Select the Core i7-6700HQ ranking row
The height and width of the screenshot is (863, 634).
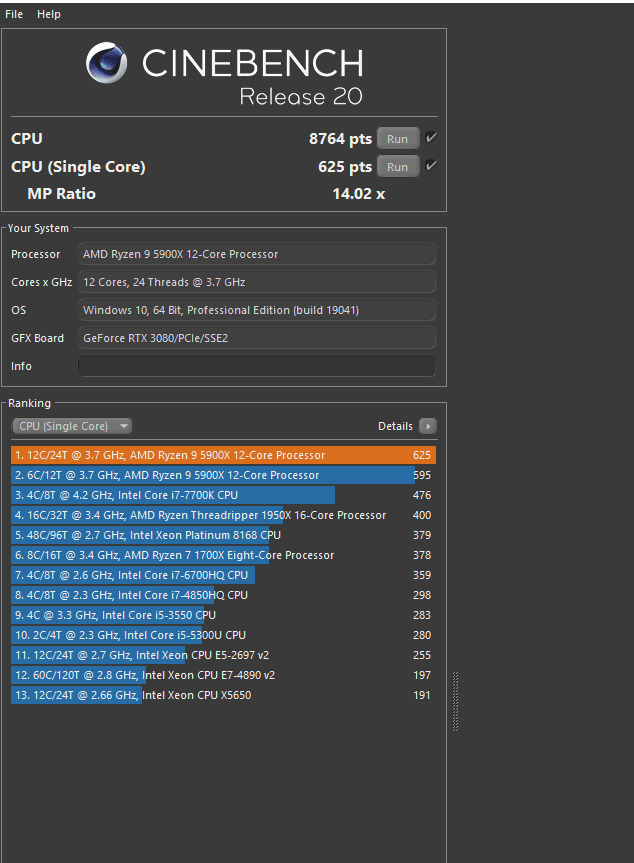coord(223,575)
